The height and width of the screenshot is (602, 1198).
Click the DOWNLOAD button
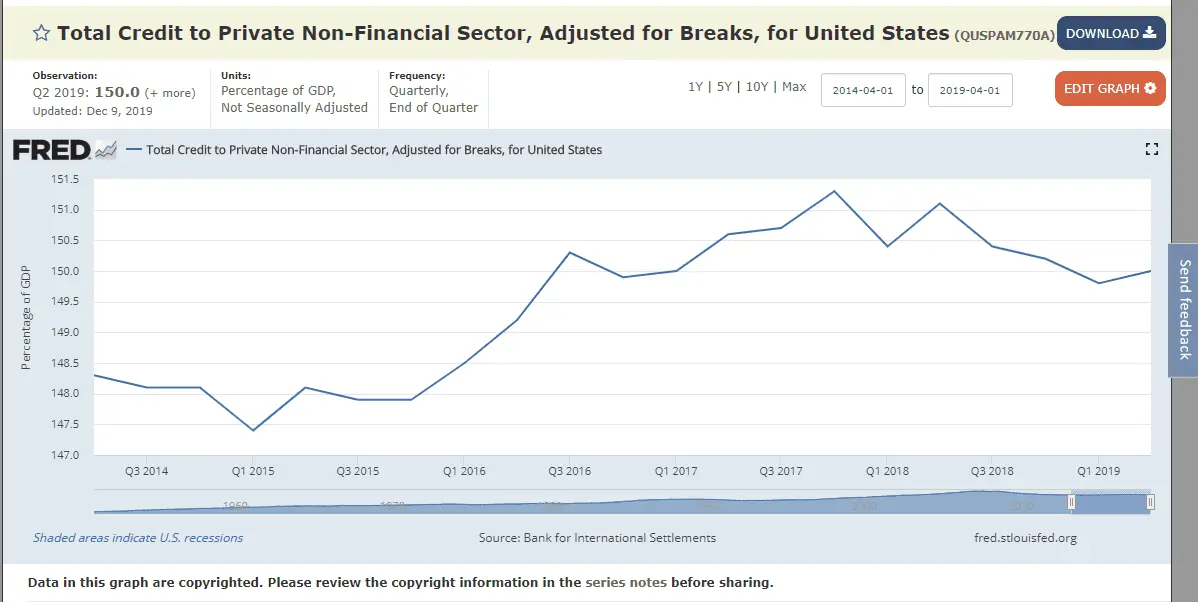(1110, 33)
